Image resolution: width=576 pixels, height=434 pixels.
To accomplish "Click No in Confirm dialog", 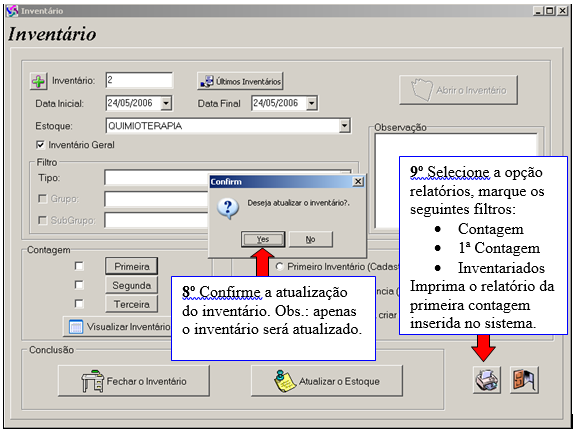I will (x=310, y=239).
